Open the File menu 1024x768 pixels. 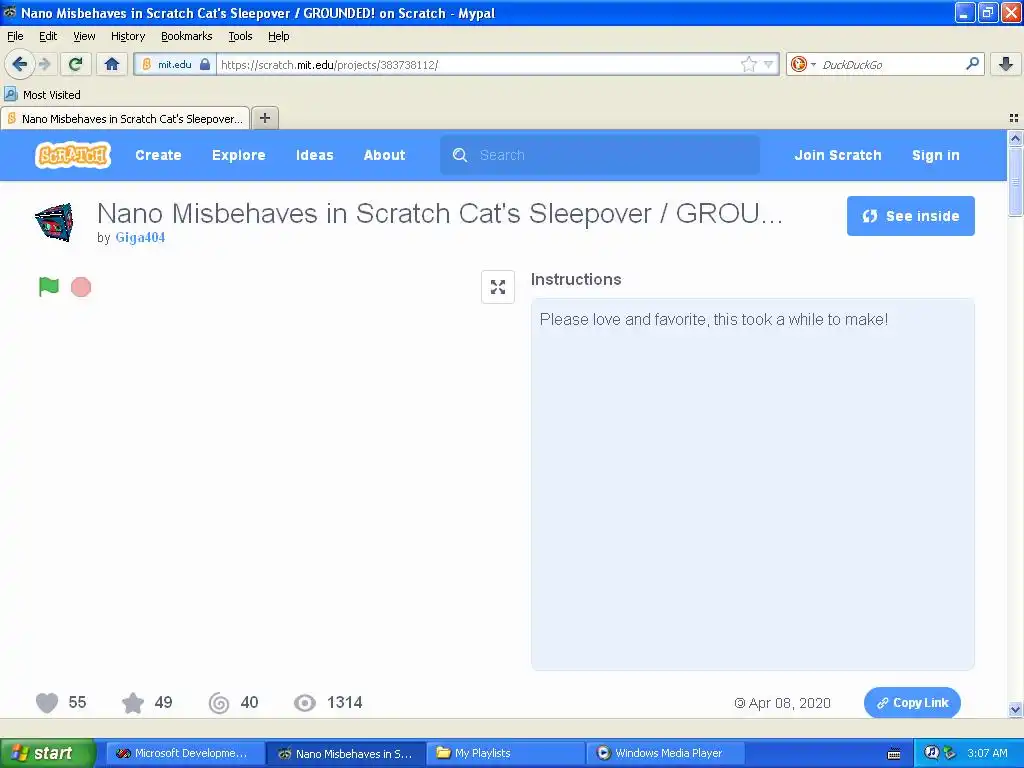(15, 36)
